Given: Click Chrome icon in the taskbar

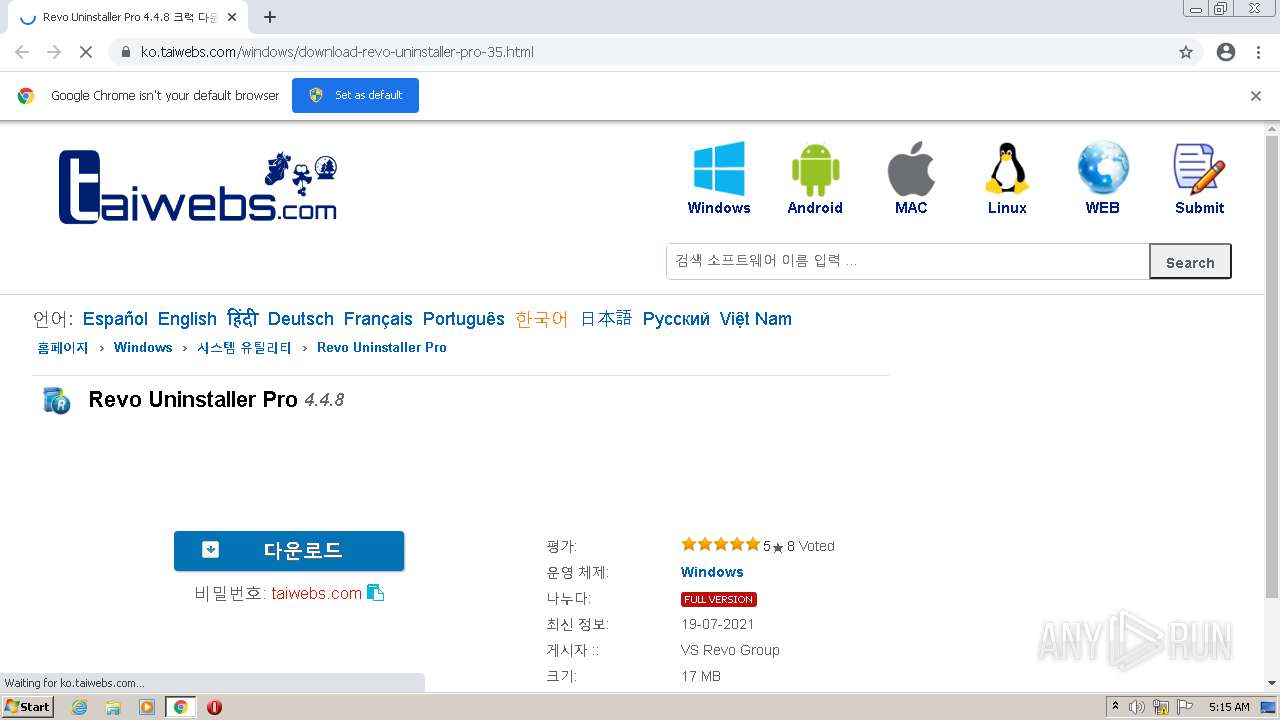Looking at the screenshot, I should pyautogui.click(x=181, y=707).
